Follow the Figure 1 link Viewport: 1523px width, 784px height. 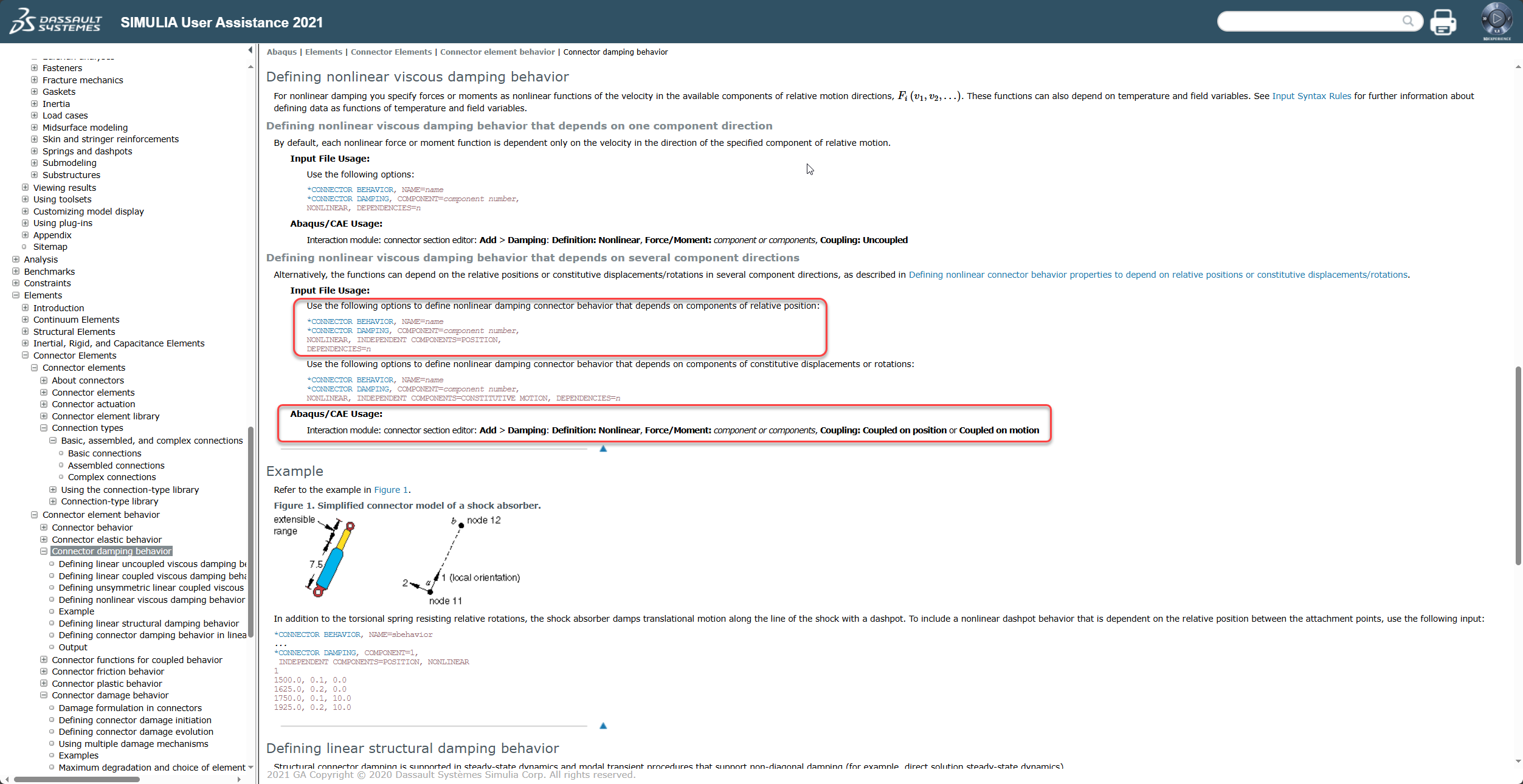click(x=391, y=490)
